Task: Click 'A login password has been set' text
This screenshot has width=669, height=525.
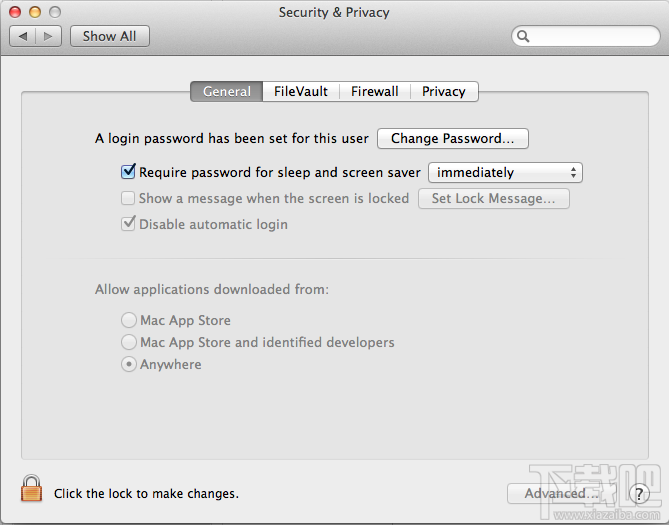Action: click(232, 139)
